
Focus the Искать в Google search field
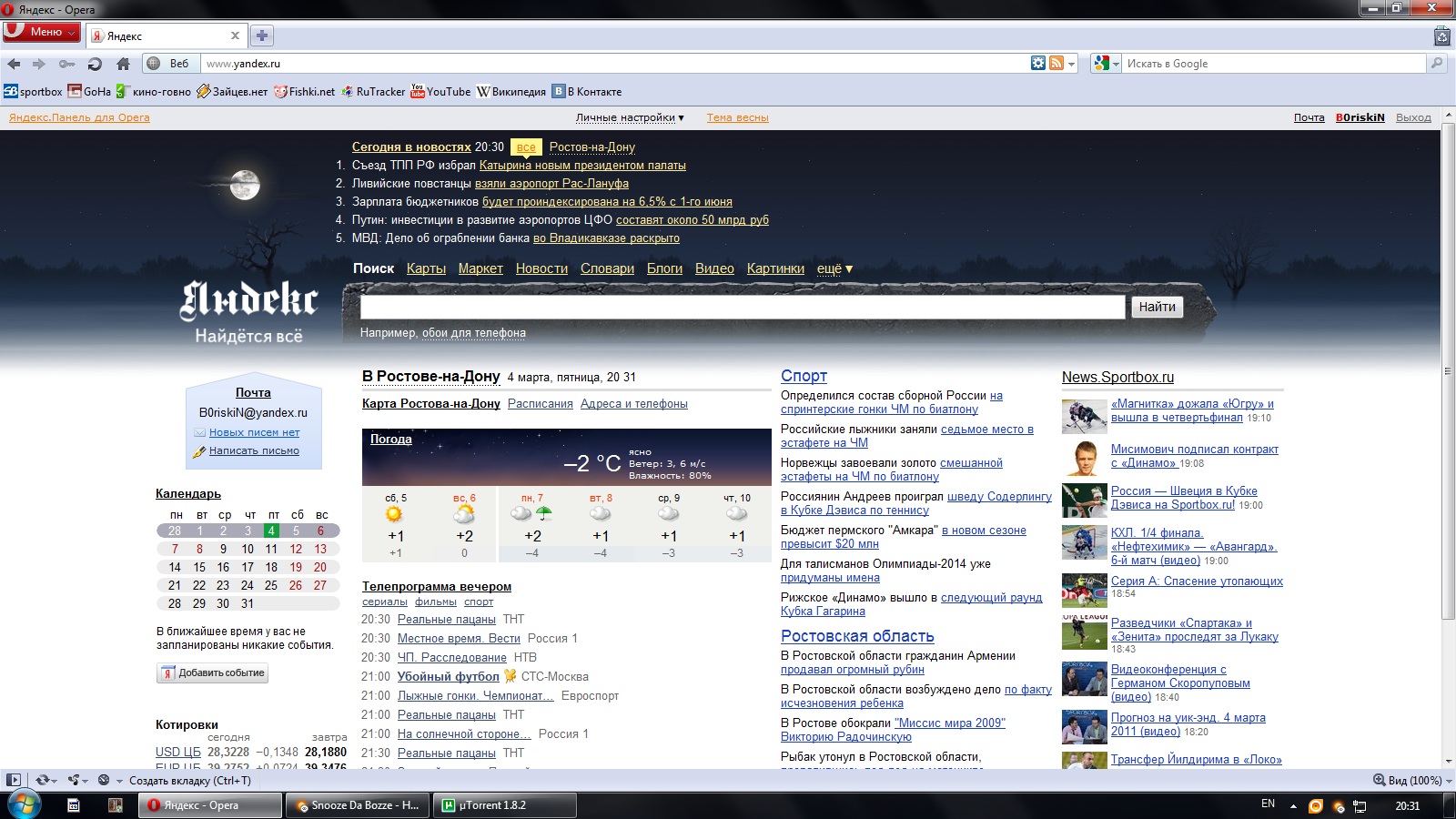tap(1274, 64)
